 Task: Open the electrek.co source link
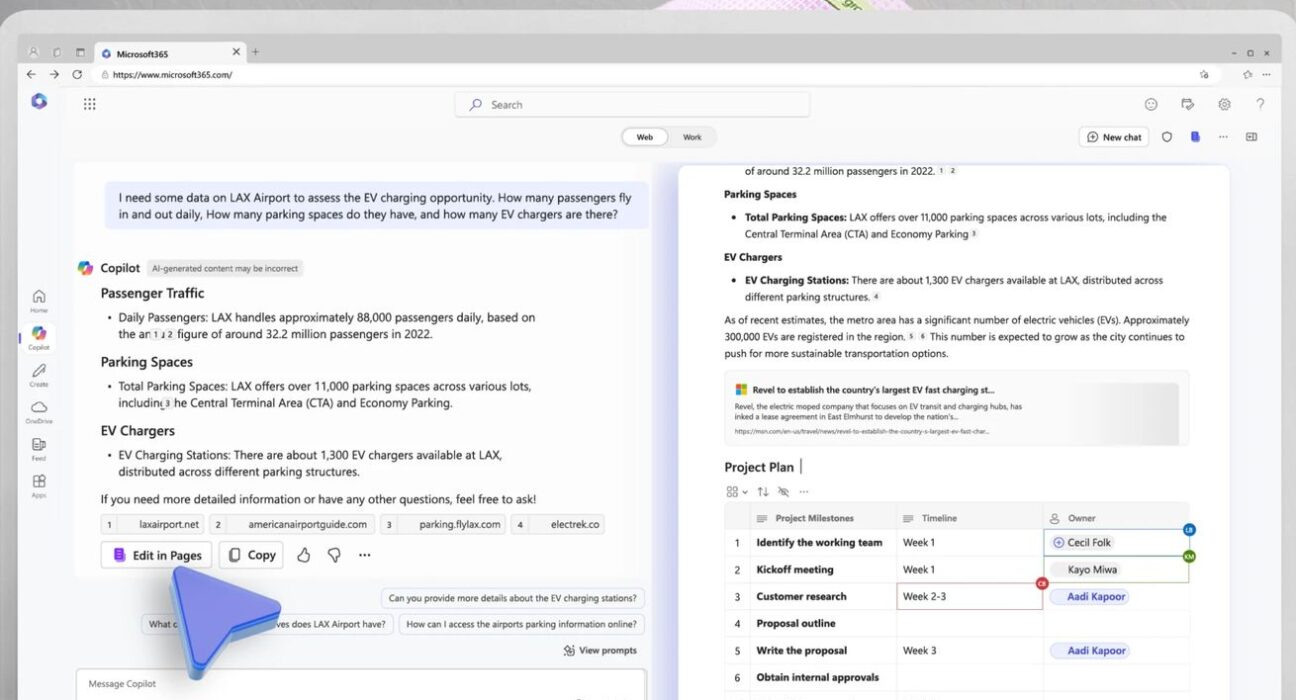[557, 524]
